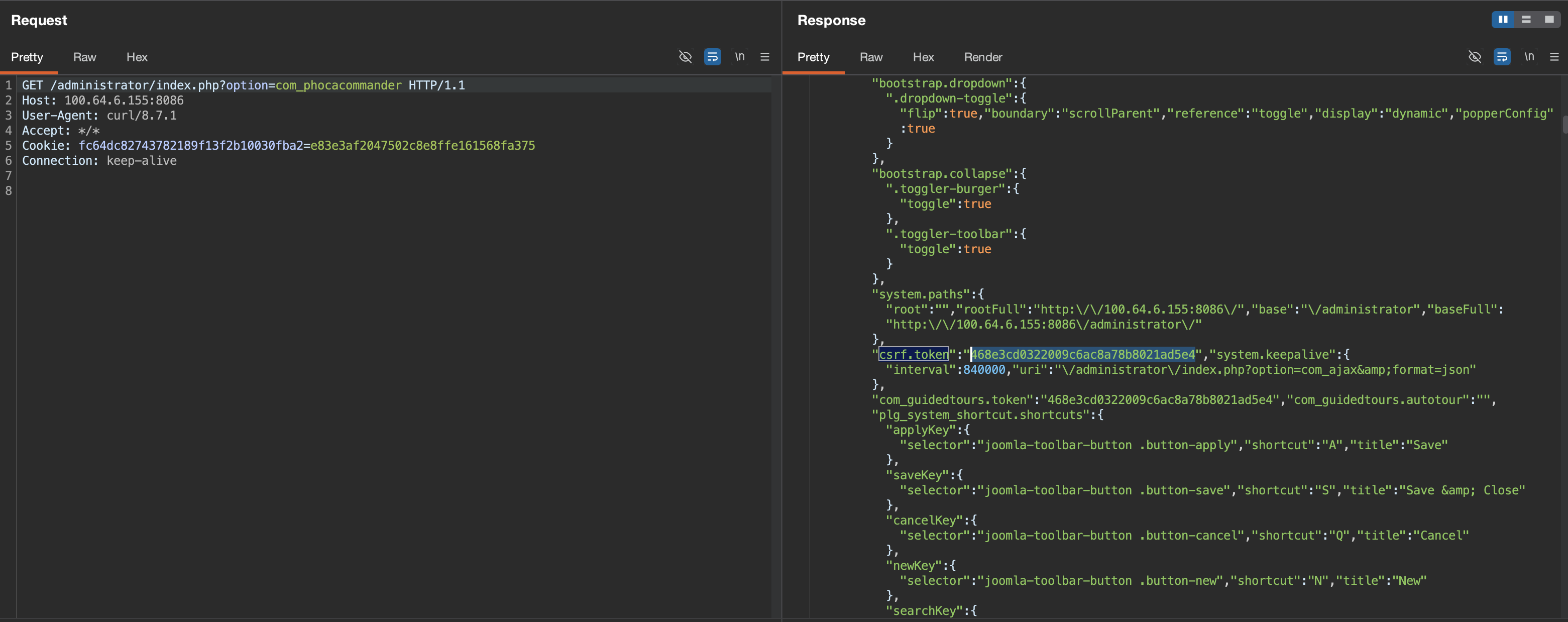Click the cookie name fc64dc82743782189f13f2b10030fba2
The height and width of the screenshot is (622, 1568).
click(x=190, y=146)
